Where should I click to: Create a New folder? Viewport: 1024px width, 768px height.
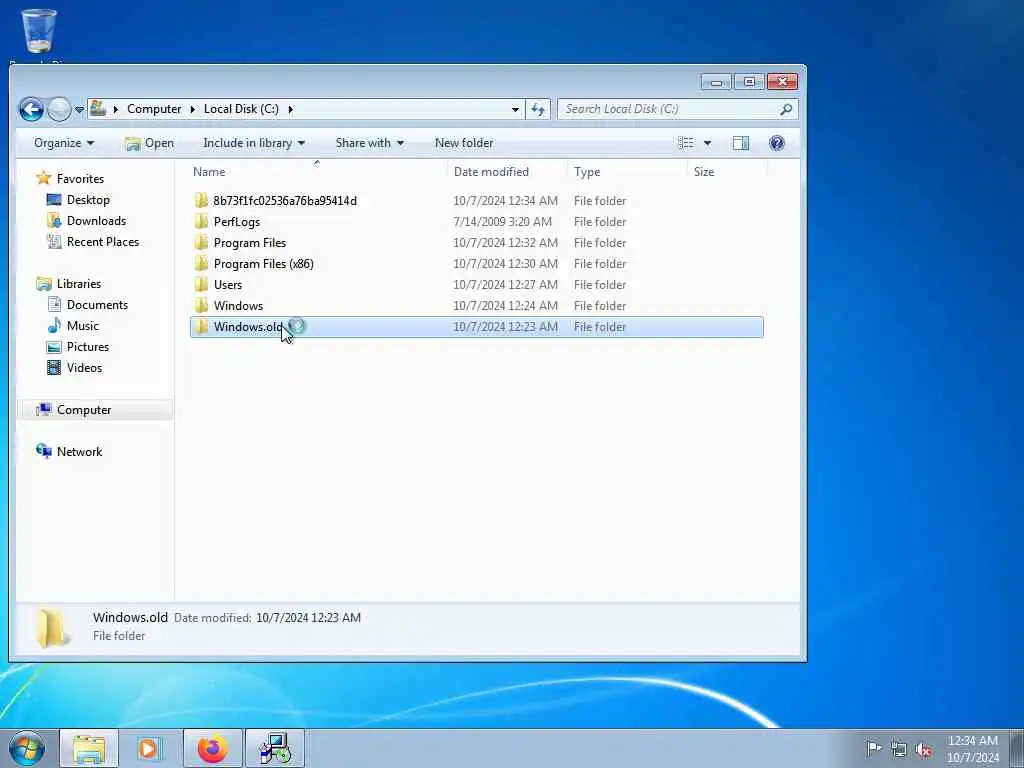[x=464, y=143]
